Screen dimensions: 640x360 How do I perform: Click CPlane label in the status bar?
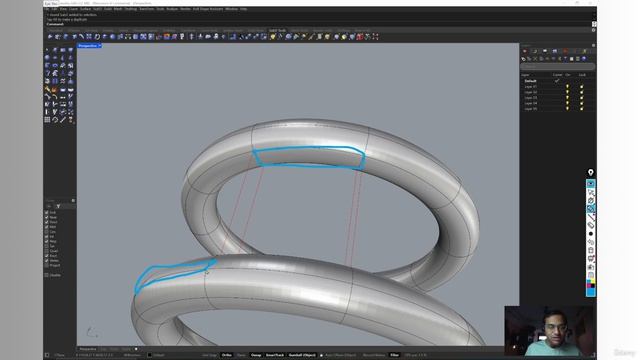click(x=59, y=355)
